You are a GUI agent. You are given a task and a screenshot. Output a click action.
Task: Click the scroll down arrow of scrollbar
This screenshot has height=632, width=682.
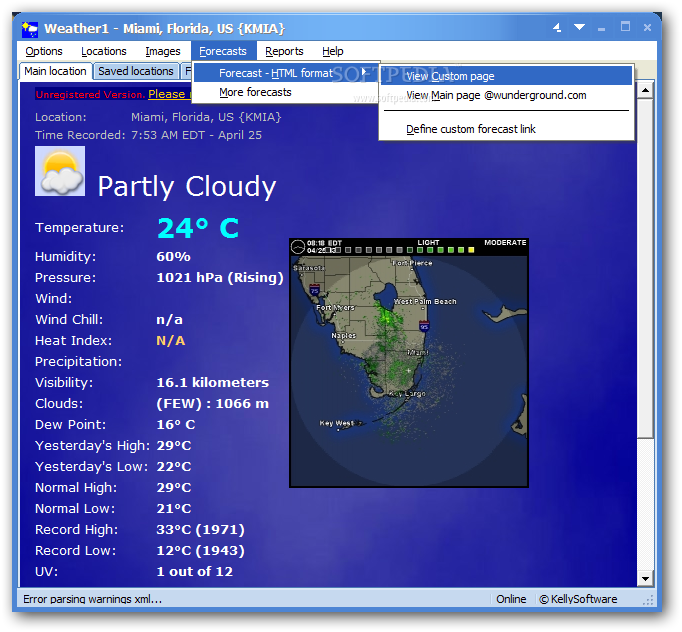645,578
